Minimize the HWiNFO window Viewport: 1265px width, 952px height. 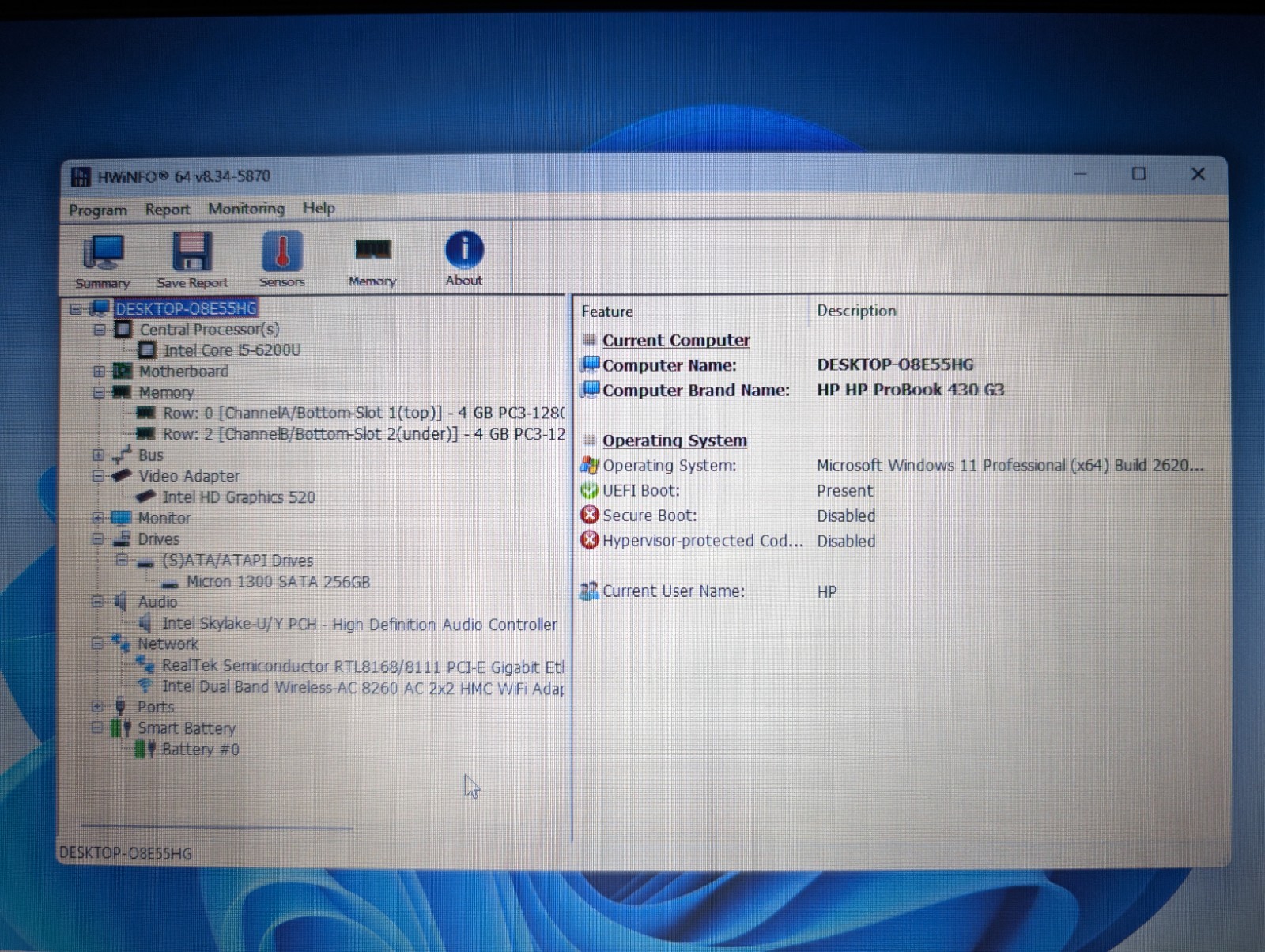(x=1080, y=174)
